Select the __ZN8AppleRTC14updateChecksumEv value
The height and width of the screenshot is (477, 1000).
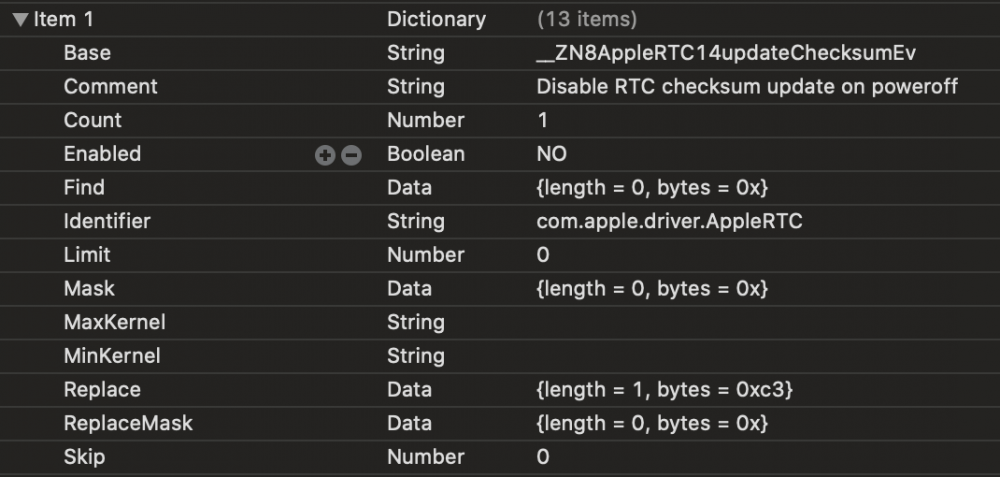(726, 53)
